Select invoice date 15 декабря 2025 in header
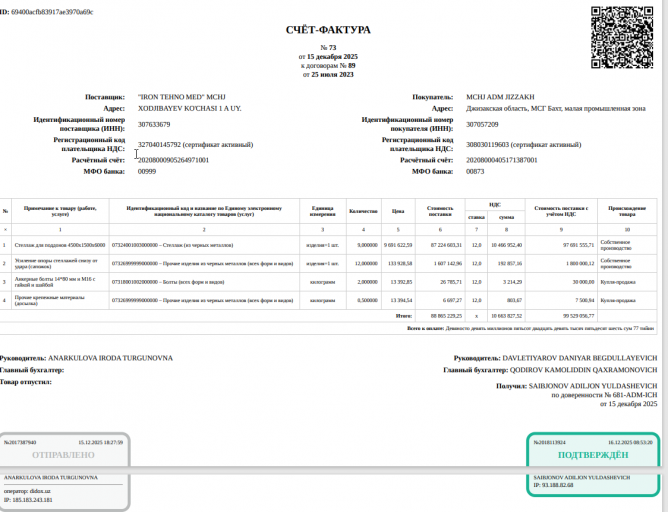 pyautogui.click(x=332, y=57)
